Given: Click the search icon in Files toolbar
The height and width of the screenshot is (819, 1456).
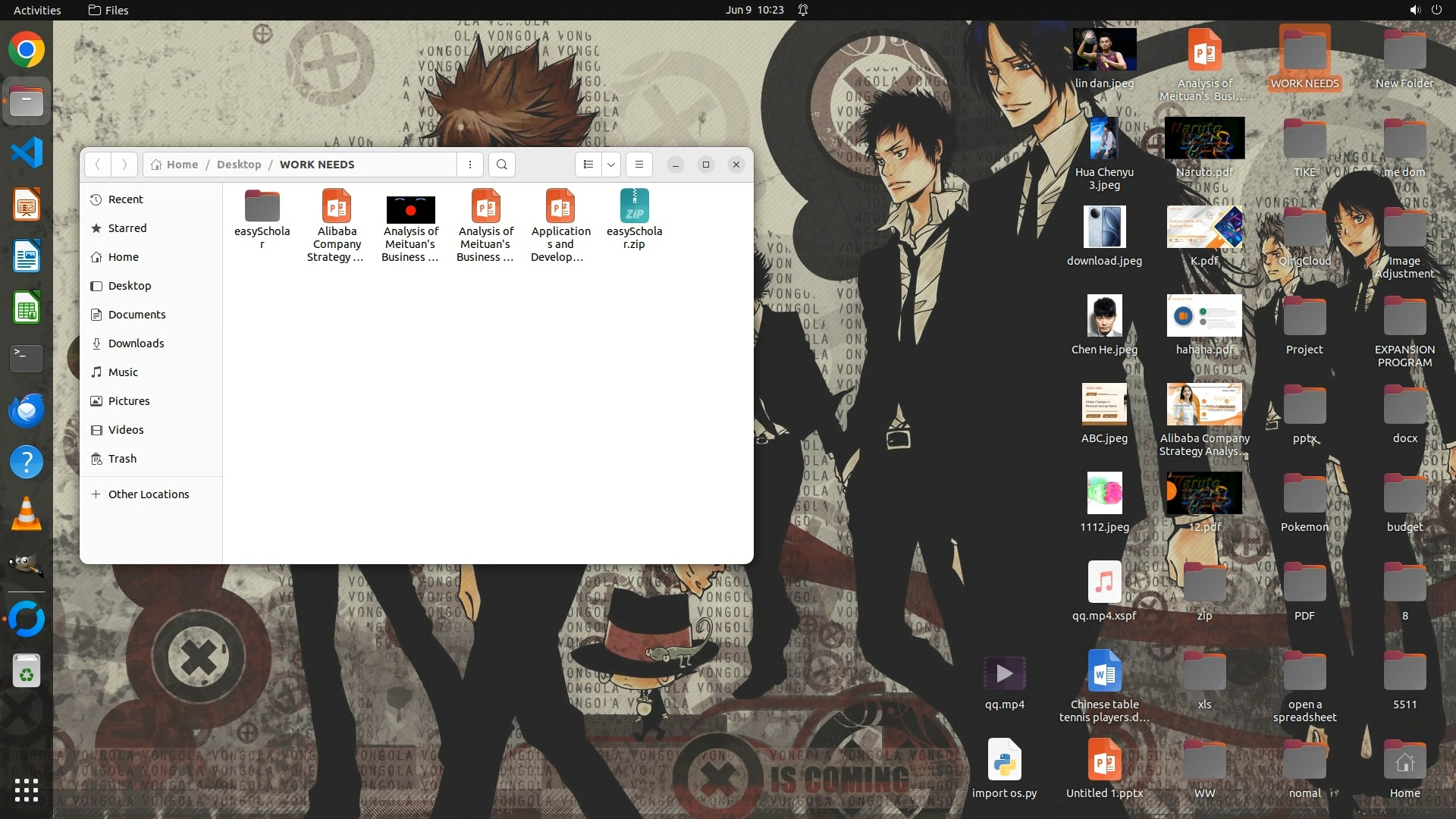Looking at the screenshot, I should (x=501, y=165).
